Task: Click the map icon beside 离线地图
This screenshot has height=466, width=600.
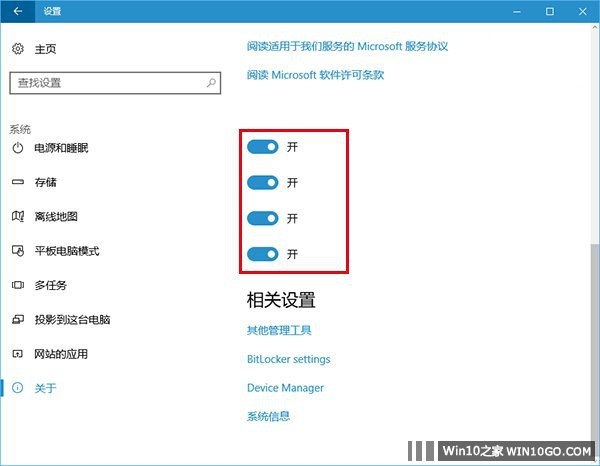Action: (18, 217)
